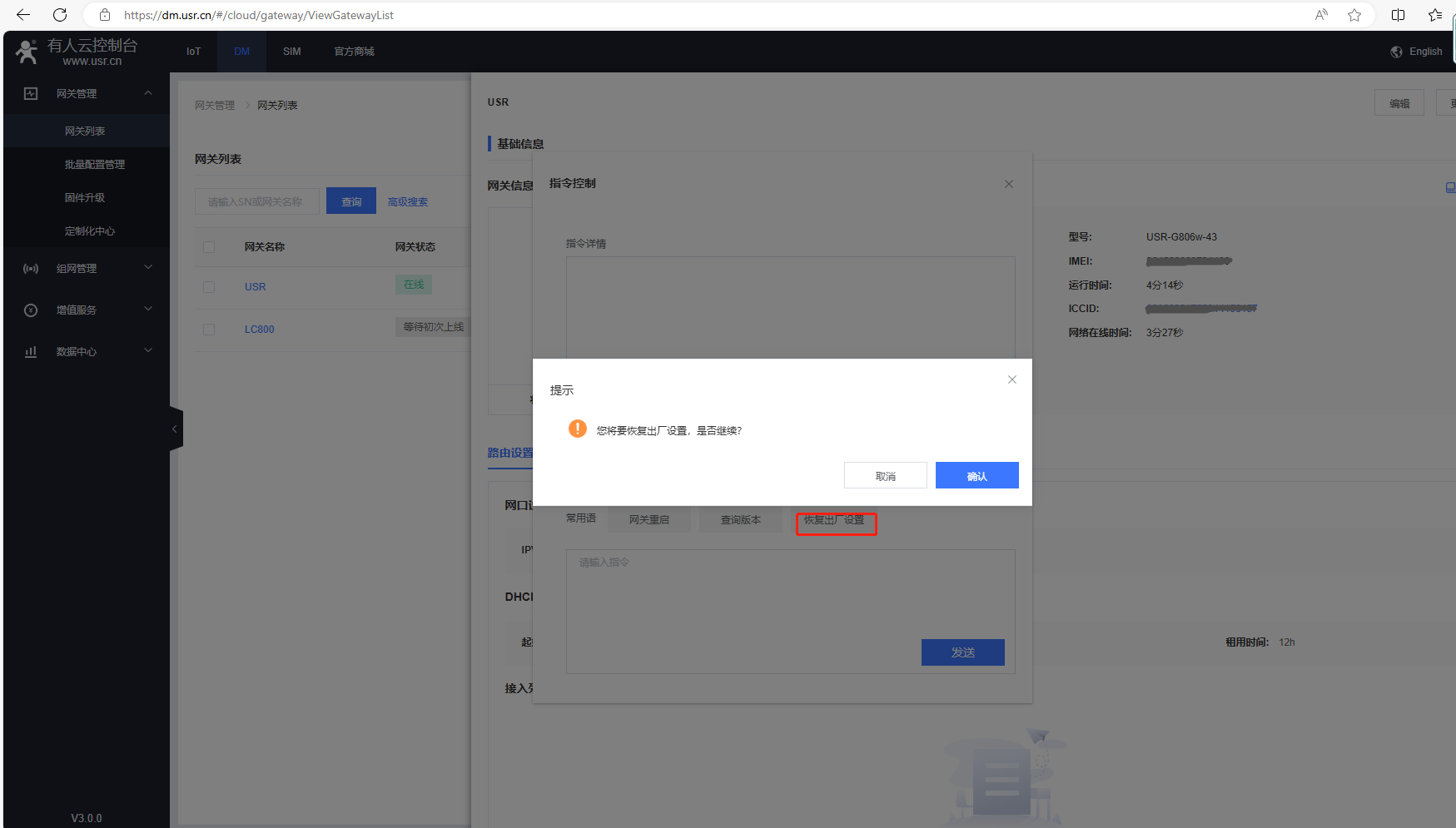This screenshot has height=828, width=1456.
Task: Toggle the select-all checkbox in table header
Action: tap(209, 247)
